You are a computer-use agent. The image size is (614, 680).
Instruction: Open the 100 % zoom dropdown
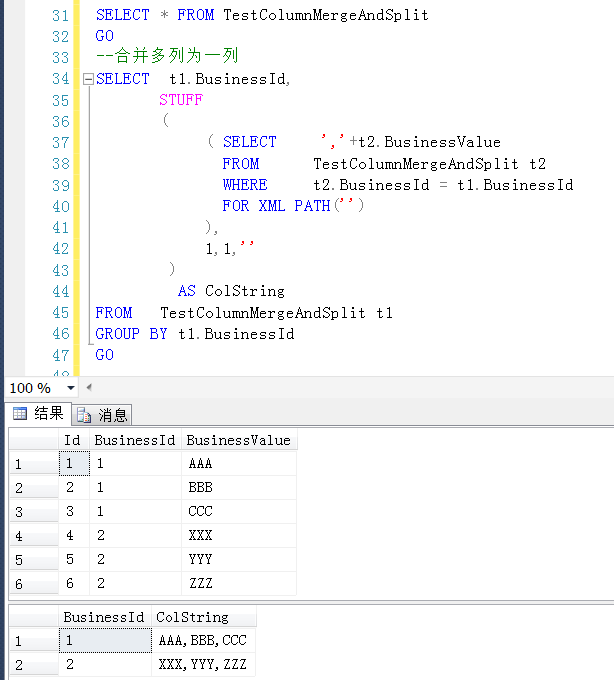click(x=71, y=388)
